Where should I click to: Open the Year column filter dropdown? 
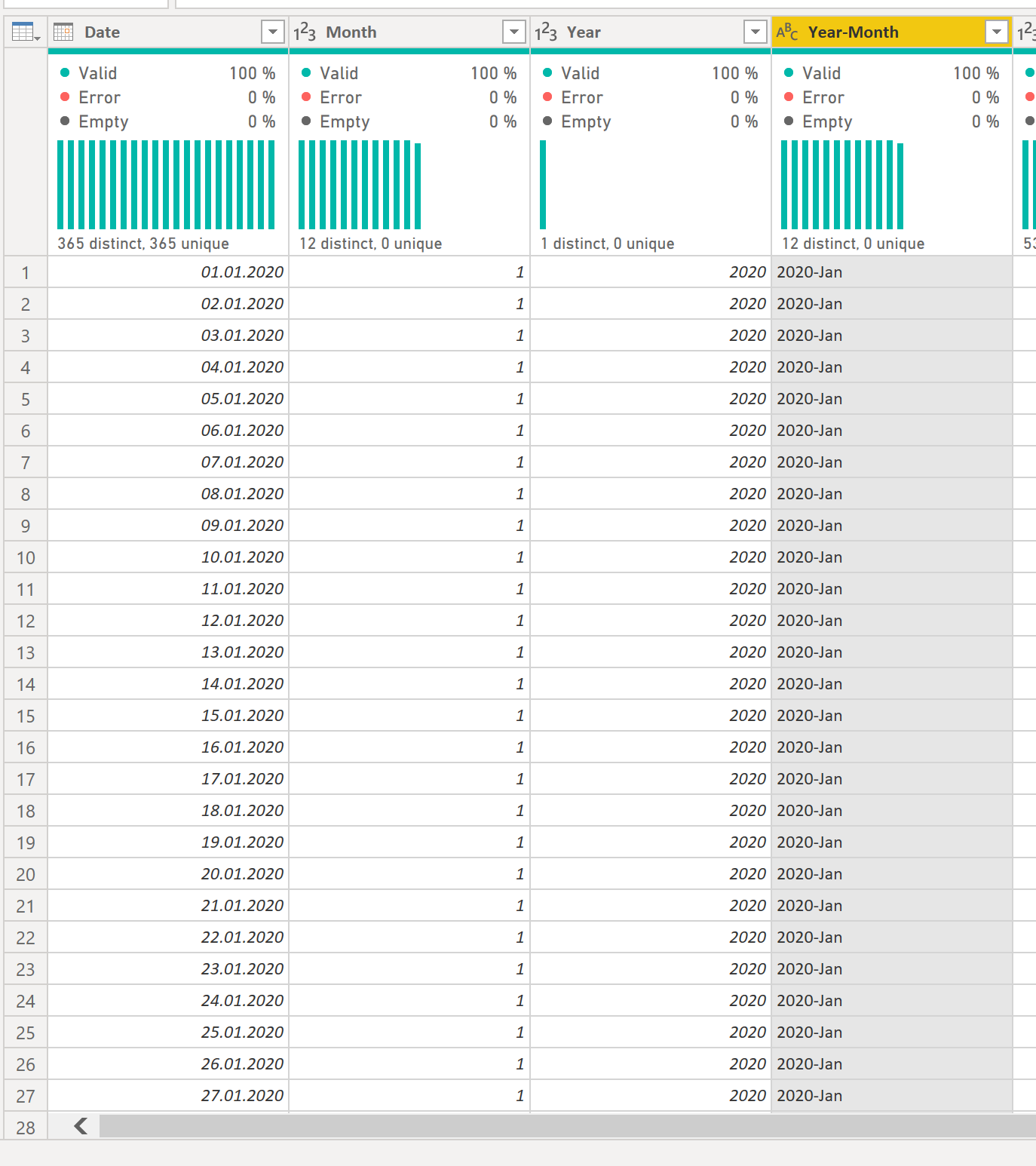(x=756, y=32)
